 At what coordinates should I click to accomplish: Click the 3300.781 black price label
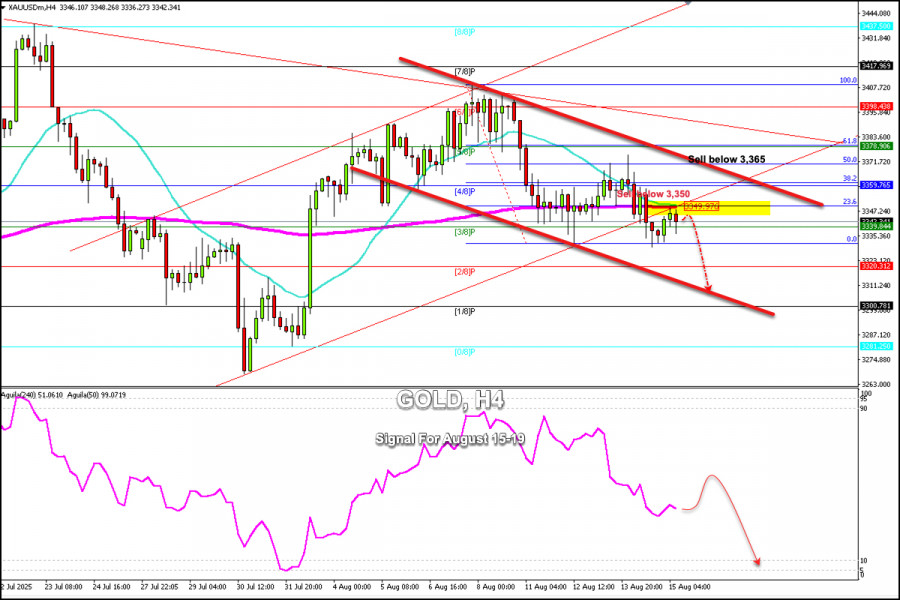pyautogui.click(x=876, y=306)
